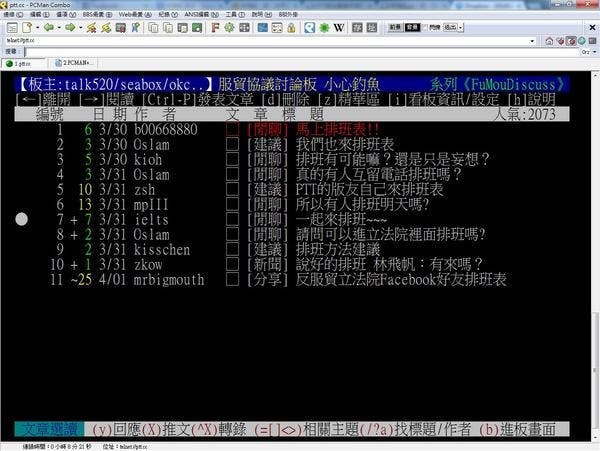Click the green square toolbar icon
This screenshot has height=451, width=600.
pyautogui.click(x=197, y=28)
